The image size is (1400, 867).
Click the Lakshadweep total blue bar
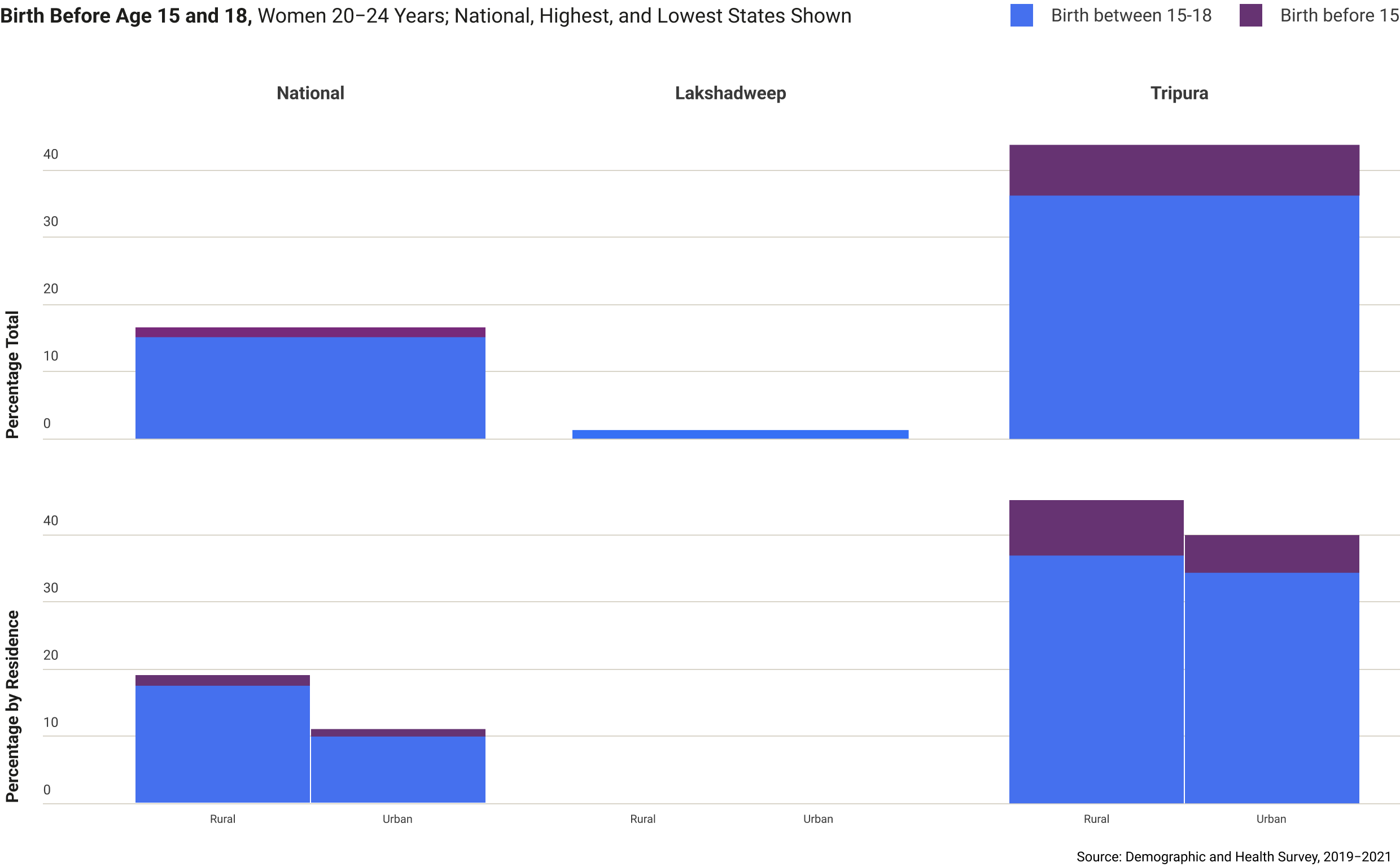click(x=740, y=434)
